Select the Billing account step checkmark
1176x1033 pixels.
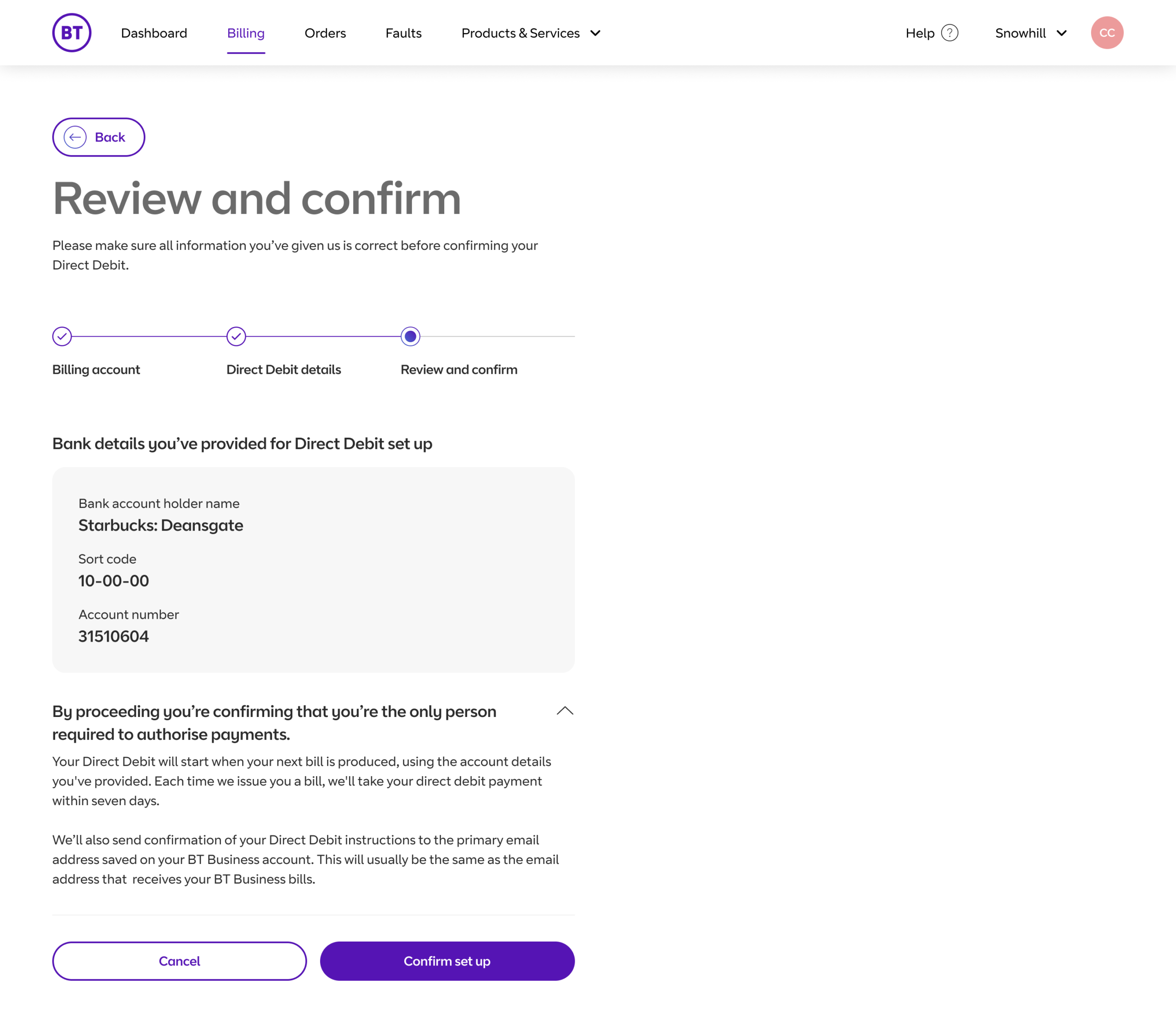(x=62, y=337)
